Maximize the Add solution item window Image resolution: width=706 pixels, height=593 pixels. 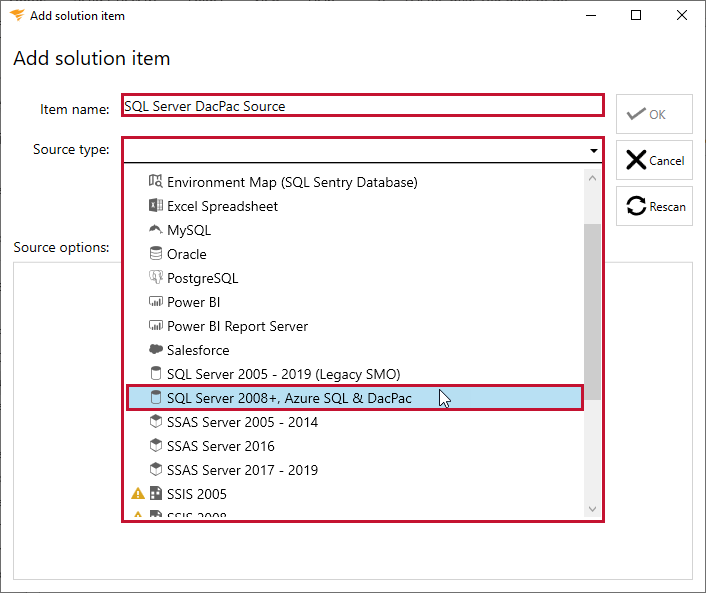click(x=636, y=15)
